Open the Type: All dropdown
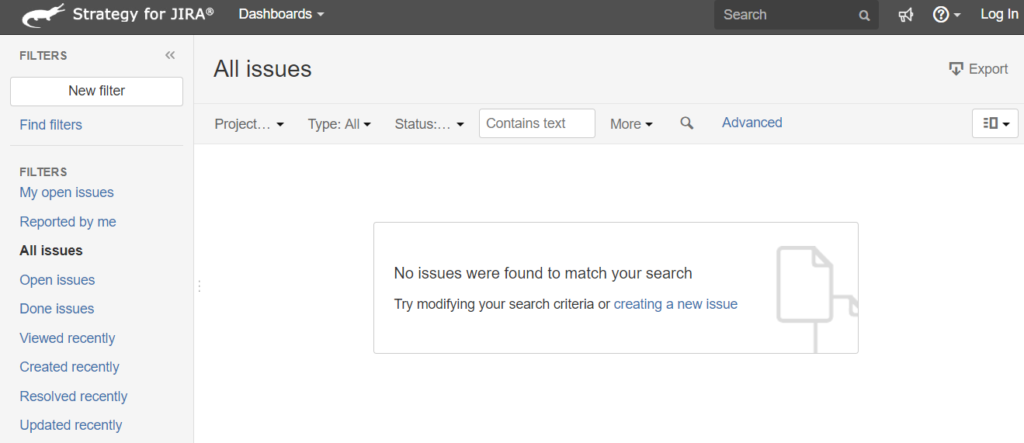This screenshot has width=1024, height=443. pyautogui.click(x=339, y=124)
